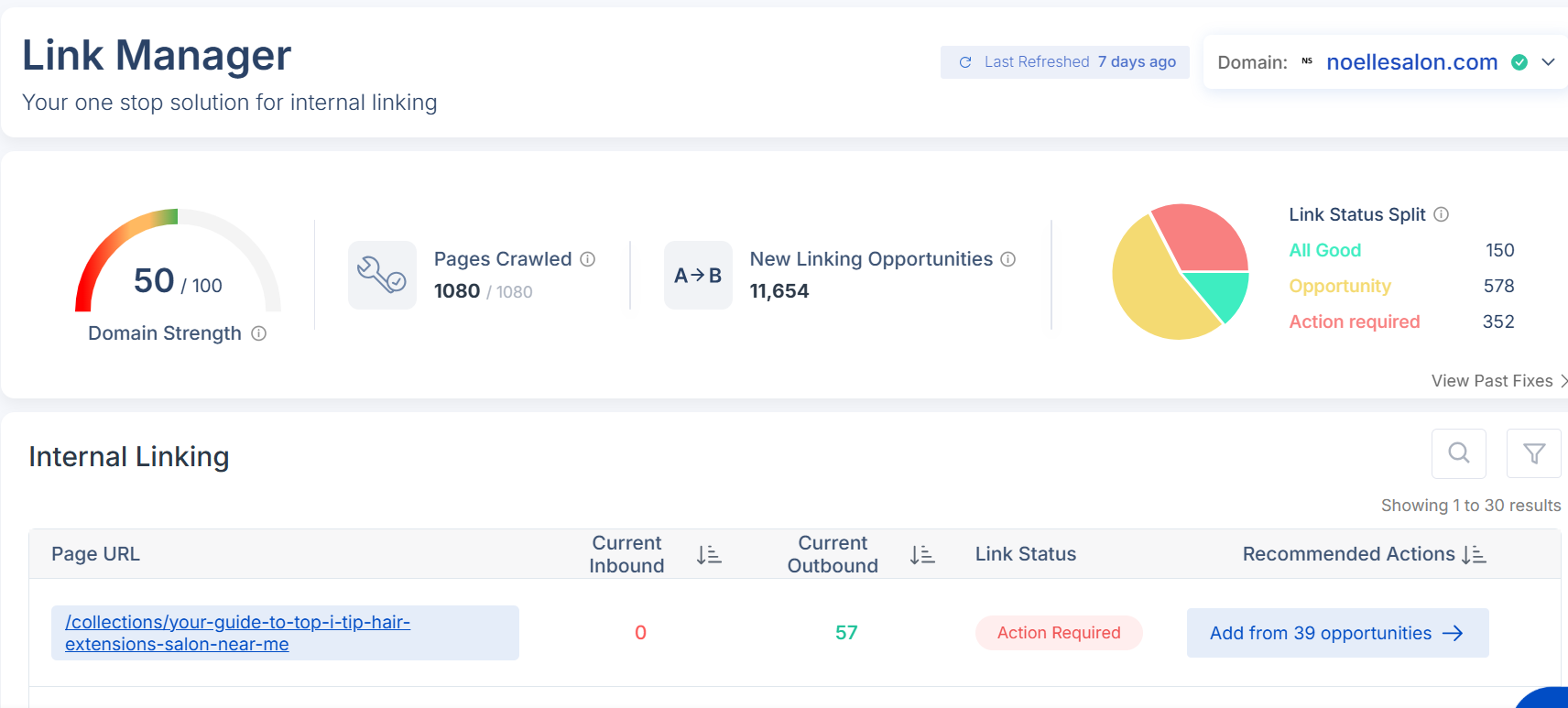Click the Link Status column header
This screenshot has width=1568, height=708.
(1026, 554)
